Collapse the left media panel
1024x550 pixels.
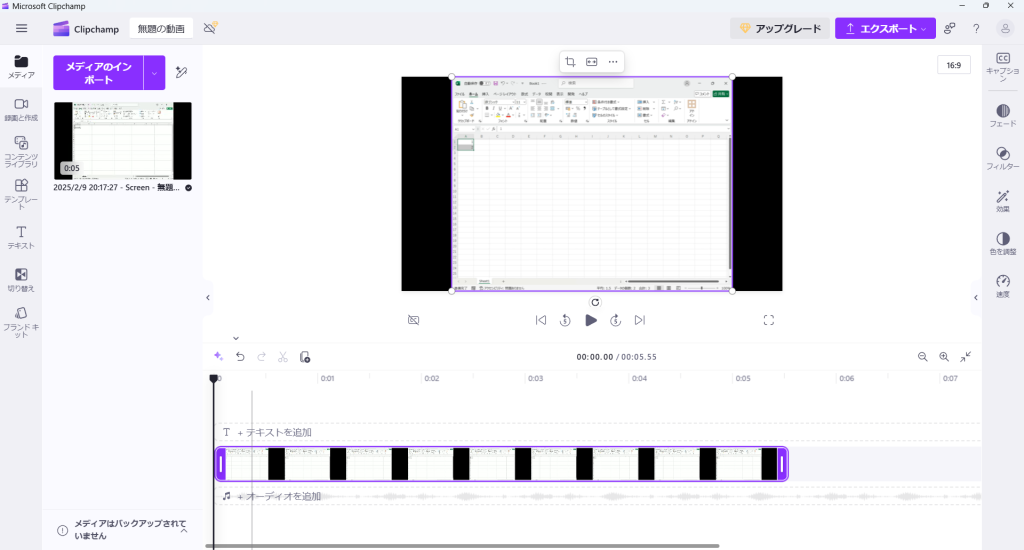208,297
